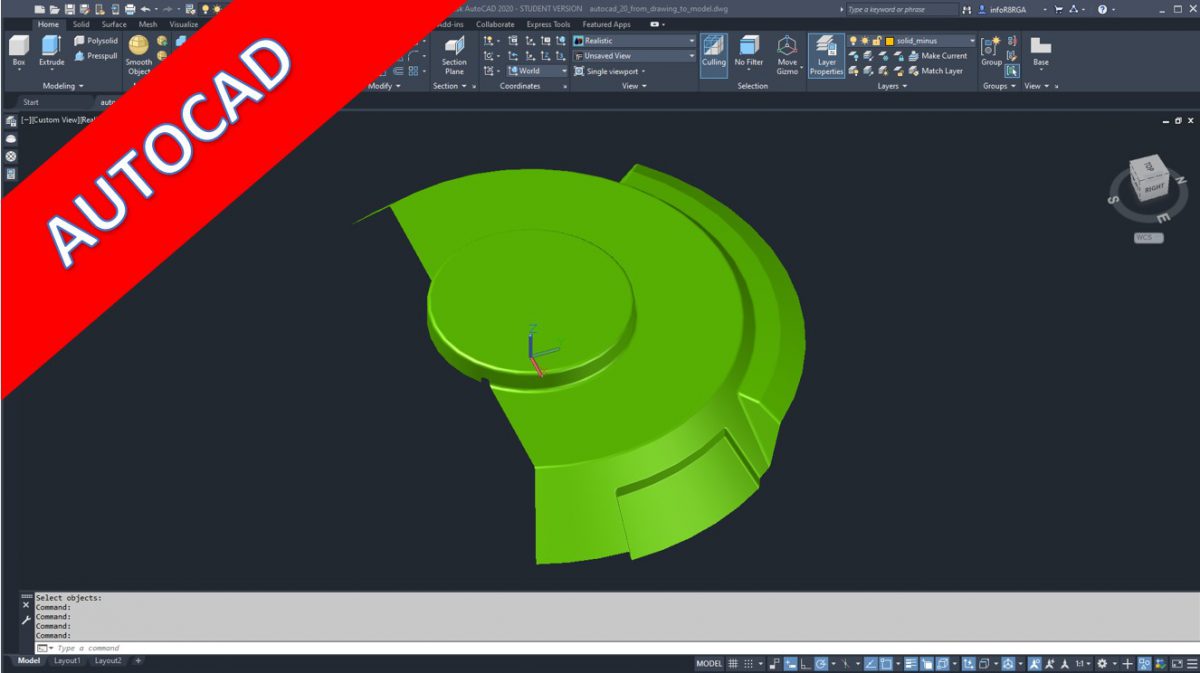Activate the Extrude tool
The image size is (1200, 673).
click(50, 48)
